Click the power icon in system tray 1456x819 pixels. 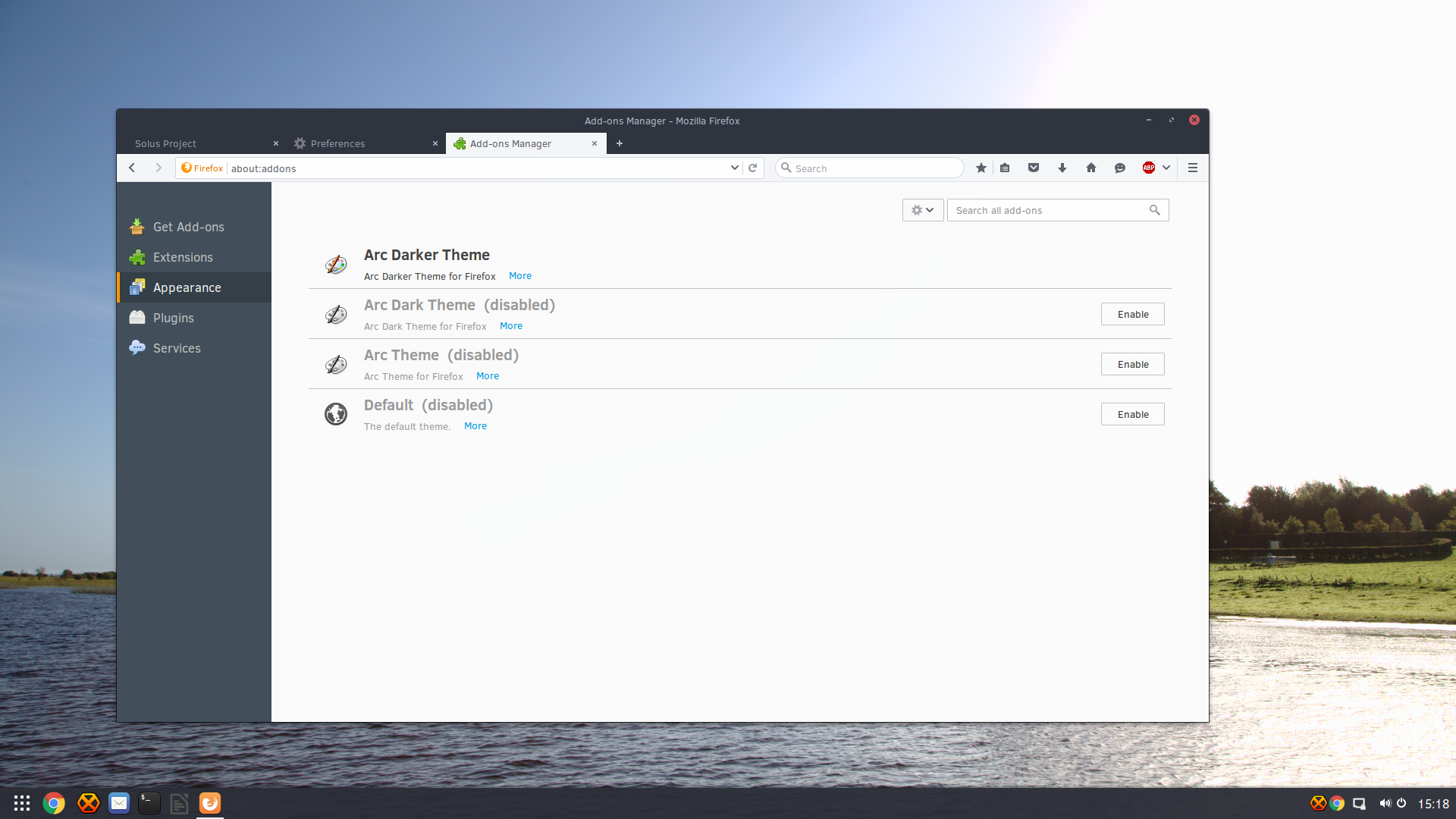pyautogui.click(x=1401, y=803)
